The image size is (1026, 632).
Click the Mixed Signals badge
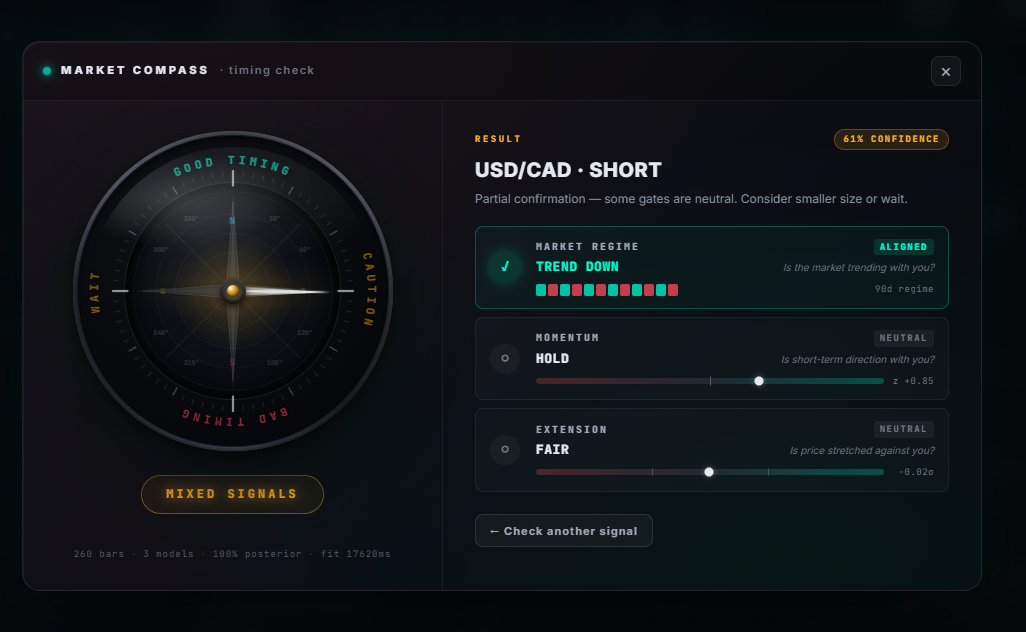tap(232, 494)
